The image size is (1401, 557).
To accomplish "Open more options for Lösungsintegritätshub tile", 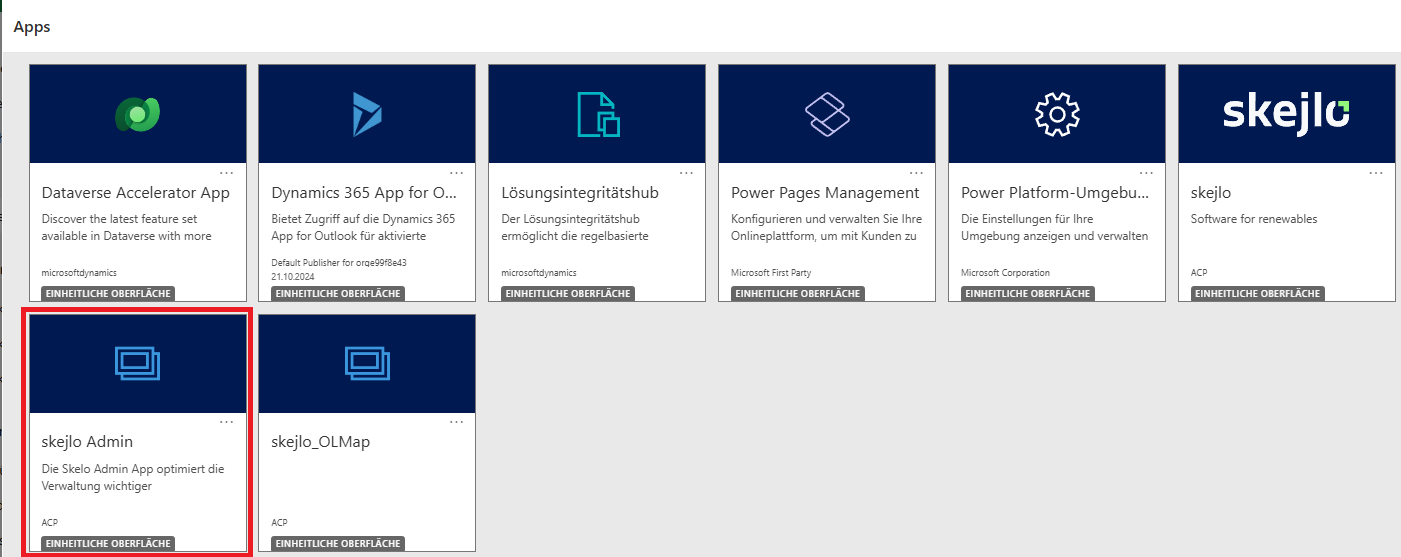I will click(687, 172).
